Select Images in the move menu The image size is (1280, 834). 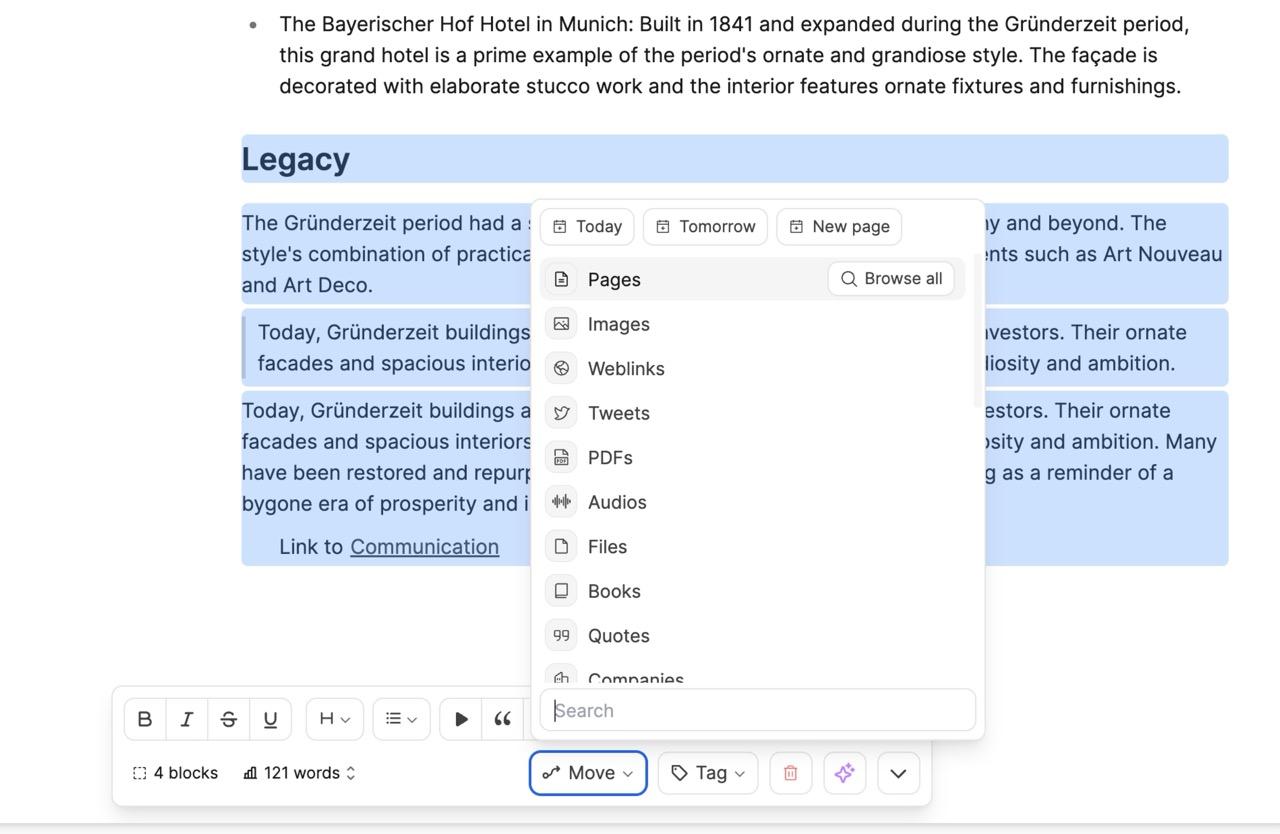click(753, 324)
